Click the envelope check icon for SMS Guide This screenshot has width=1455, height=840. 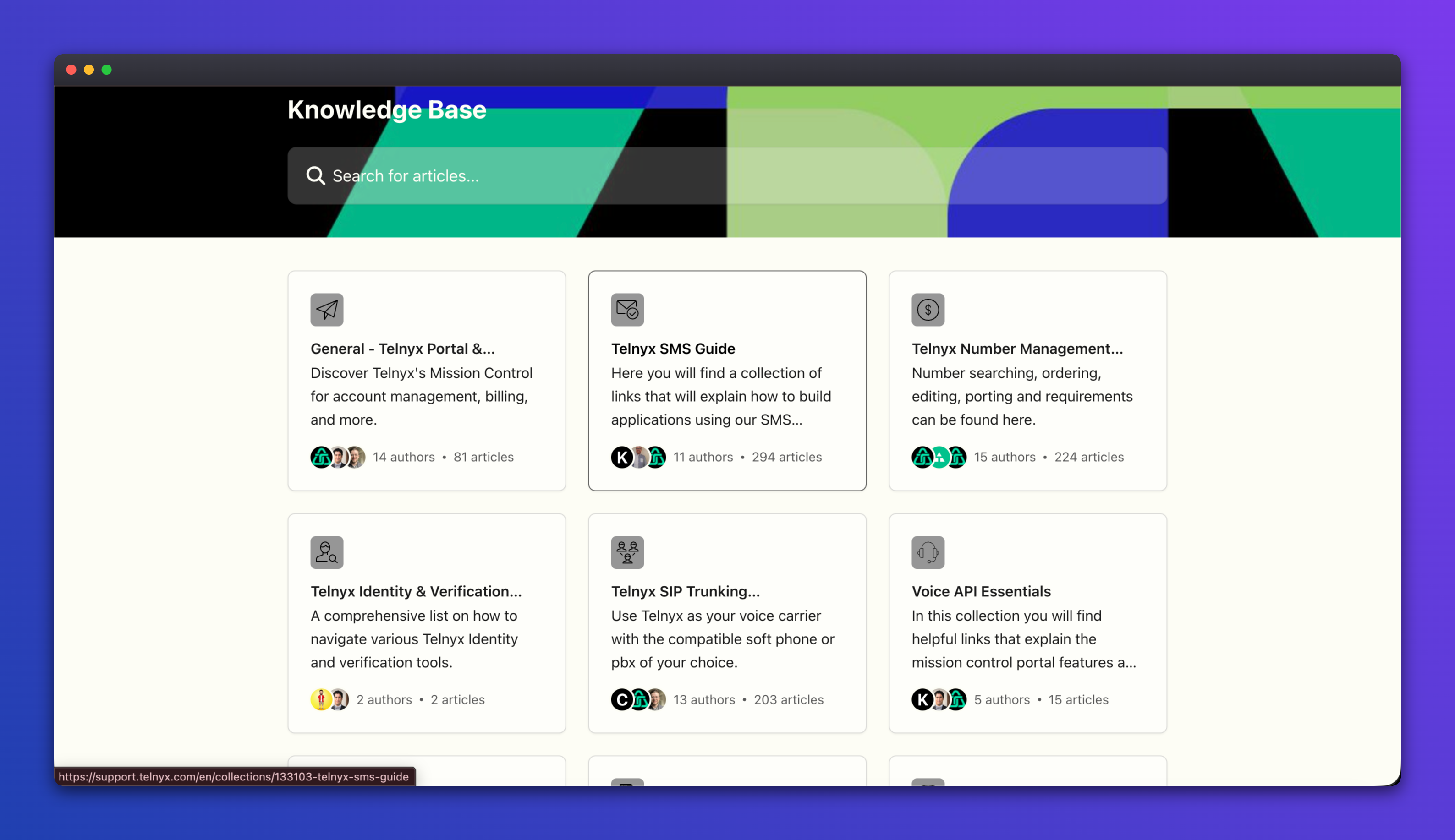coord(627,310)
